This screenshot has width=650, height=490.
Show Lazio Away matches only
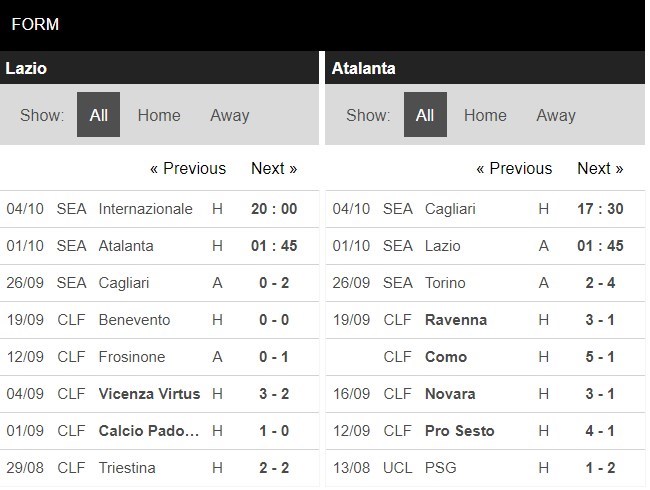[229, 115]
